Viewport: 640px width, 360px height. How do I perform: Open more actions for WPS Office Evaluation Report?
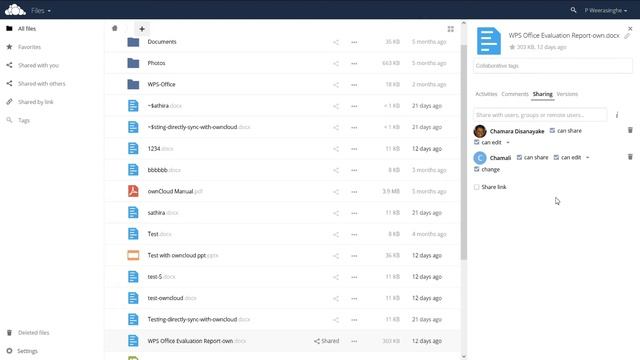pos(354,341)
